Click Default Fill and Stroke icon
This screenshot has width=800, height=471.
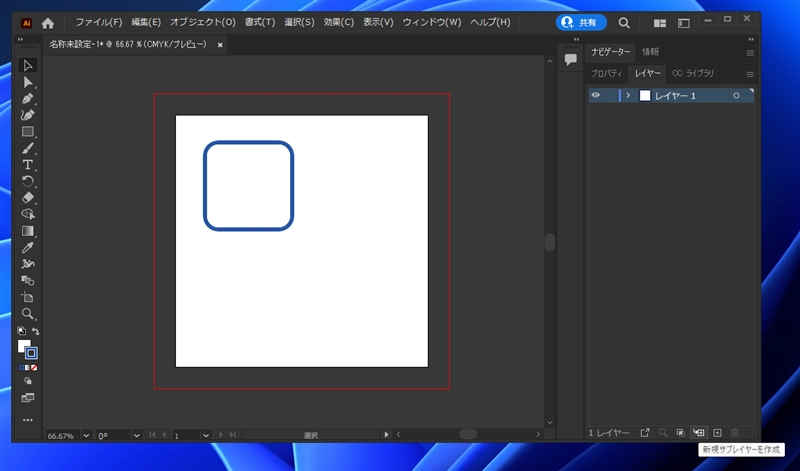click(21, 331)
